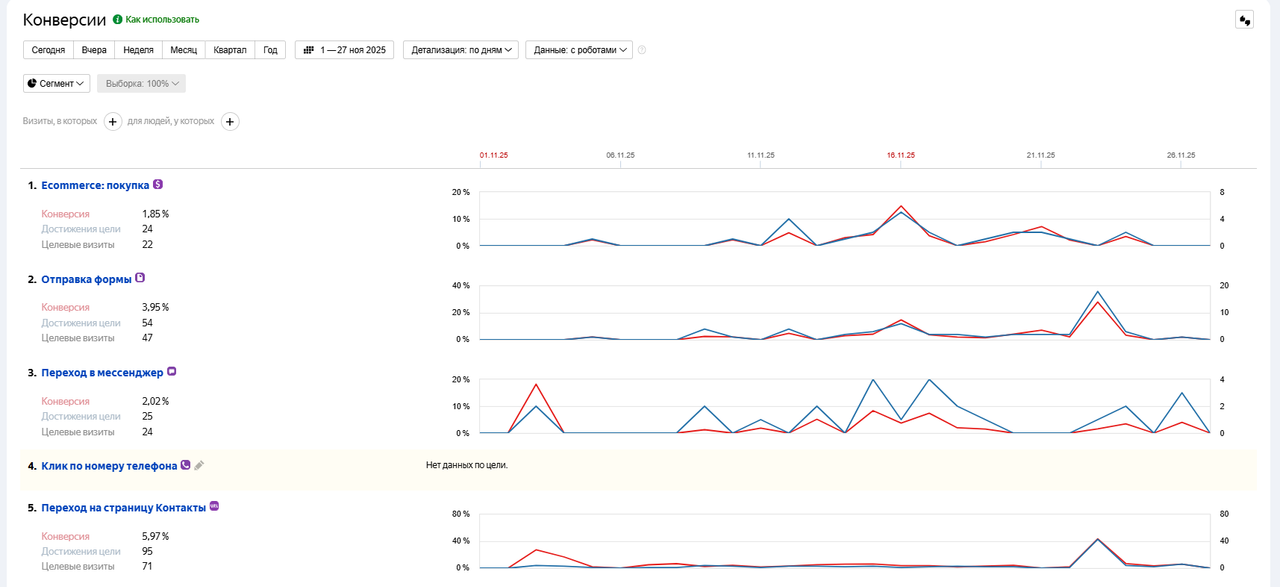Click 'Целевые визиты' label under Отправка формы
The width and height of the screenshot is (1280, 587).
(x=78, y=338)
